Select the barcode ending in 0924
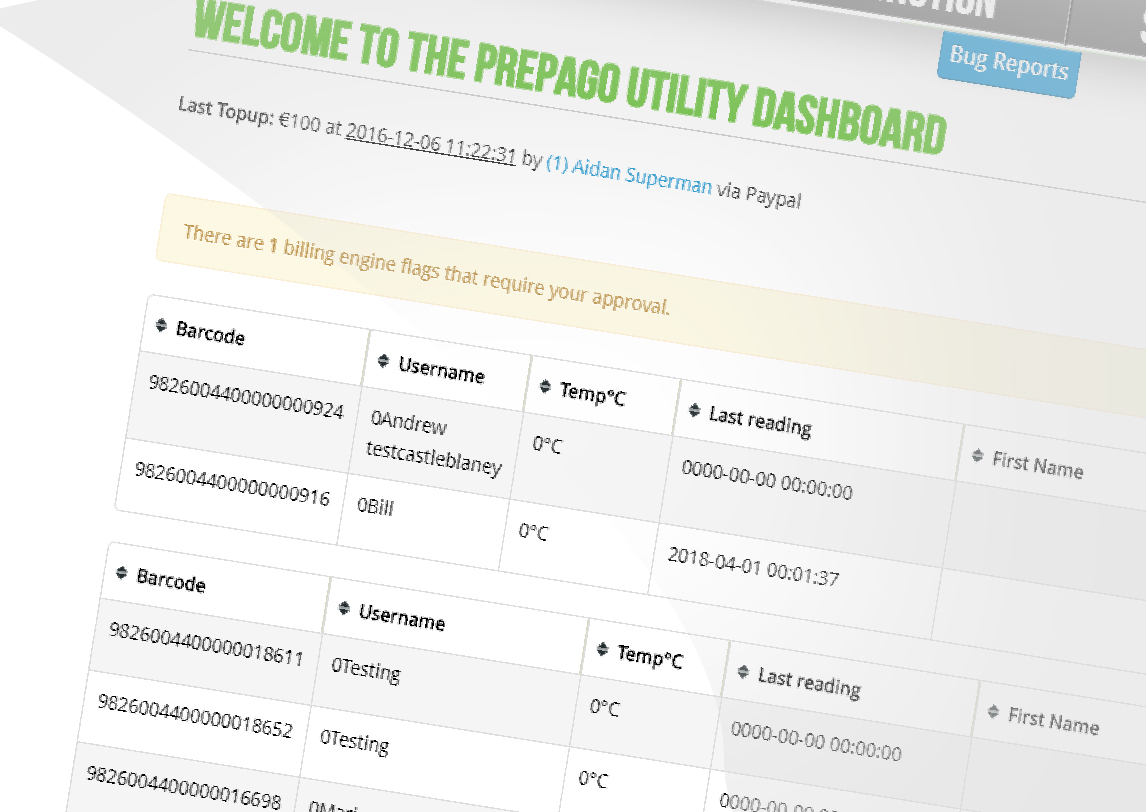The height and width of the screenshot is (812, 1146). tap(246, 395)
